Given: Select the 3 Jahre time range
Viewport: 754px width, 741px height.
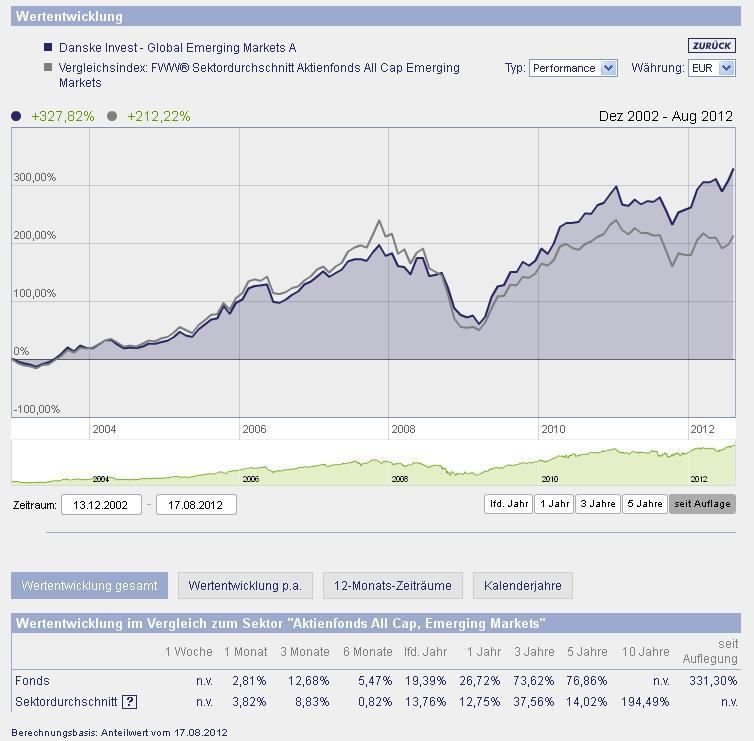Looking at the screenshot, I should [597, 504].
